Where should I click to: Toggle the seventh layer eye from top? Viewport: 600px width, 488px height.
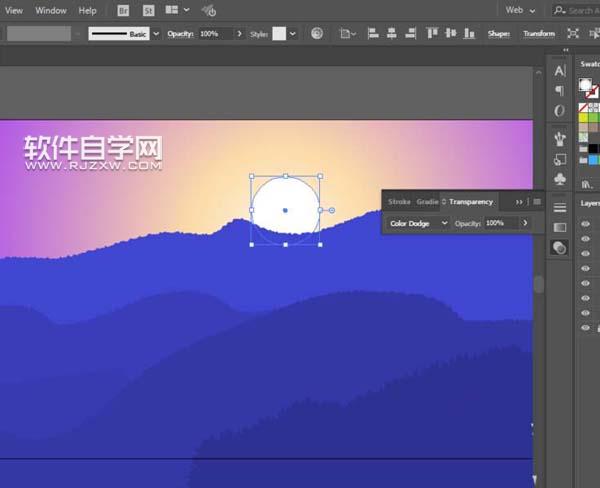[585, 313]
